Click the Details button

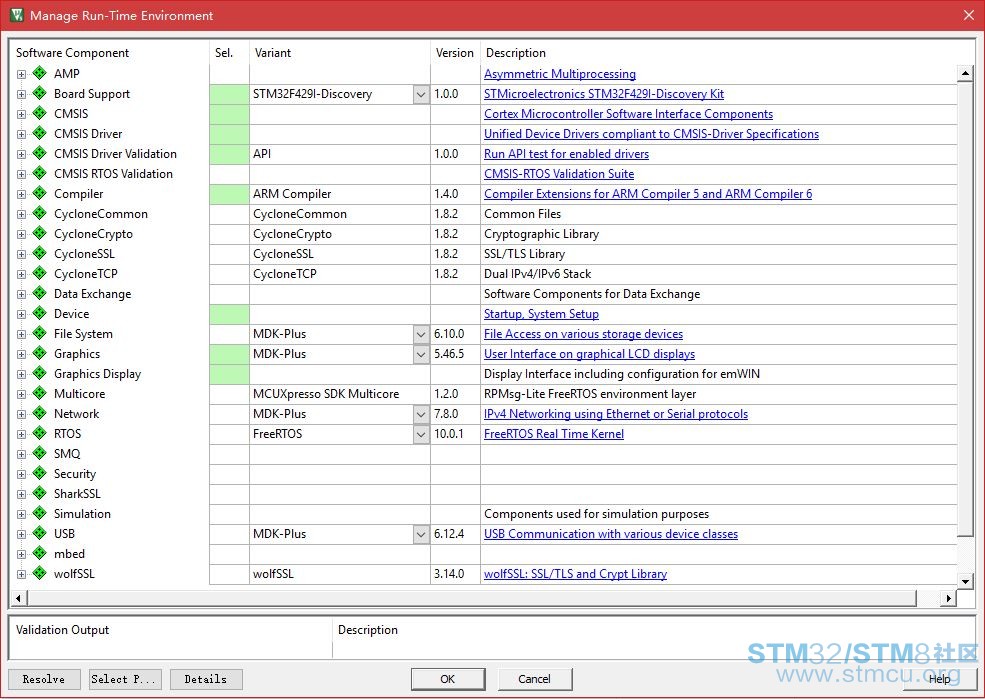[x=206, y=679]
